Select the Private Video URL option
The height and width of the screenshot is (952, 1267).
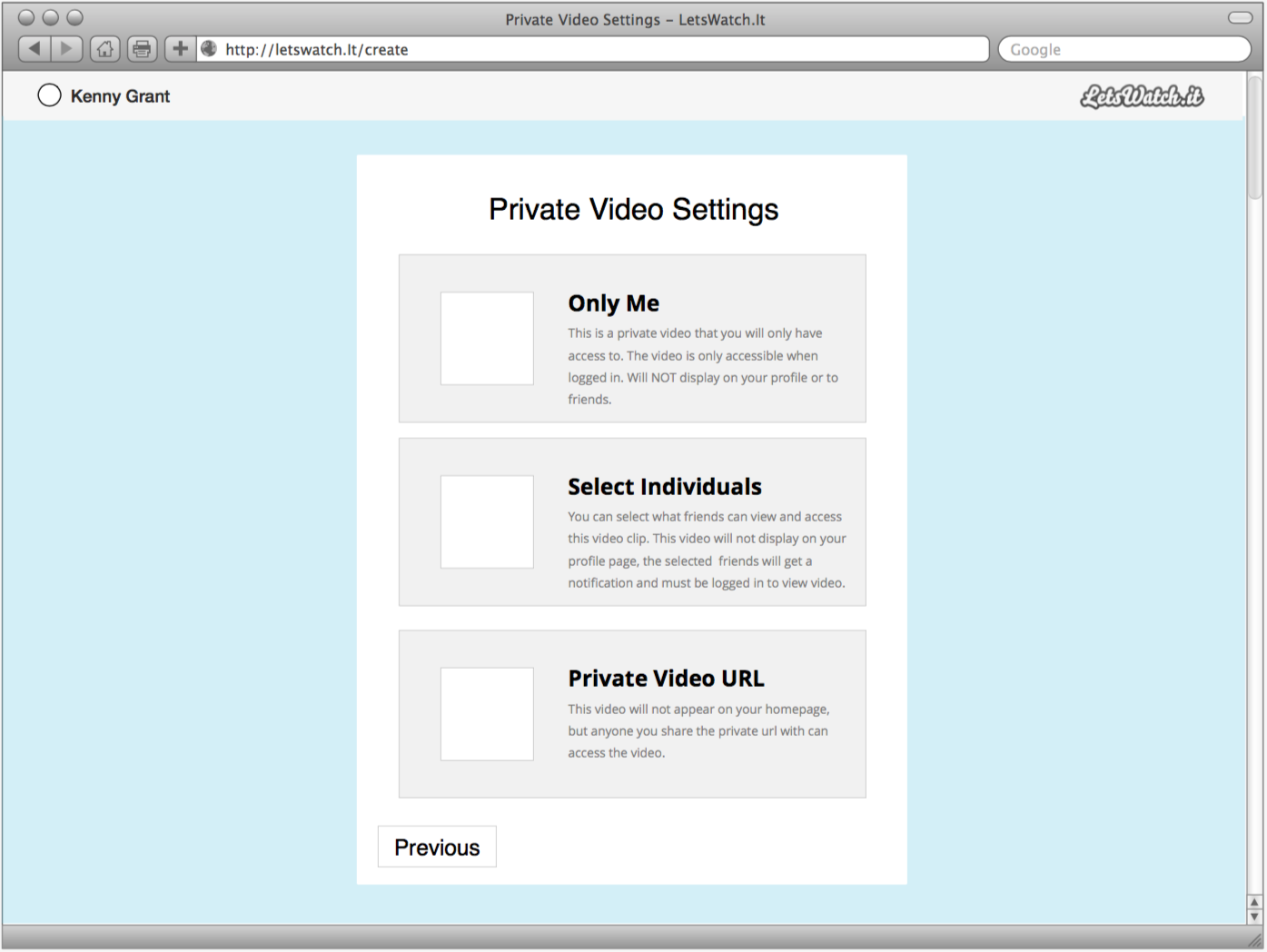[x=487, y=714]
